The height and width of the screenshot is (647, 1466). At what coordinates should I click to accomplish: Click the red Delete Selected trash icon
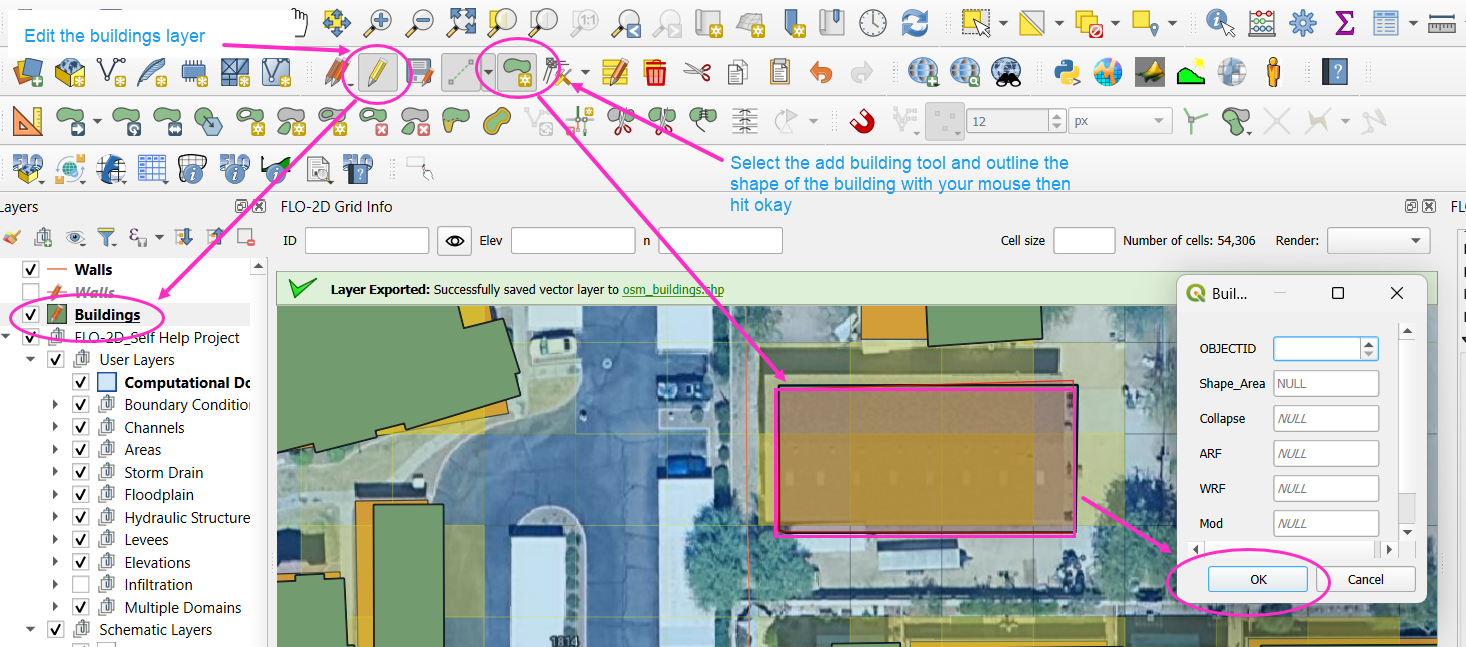(655, 72)
